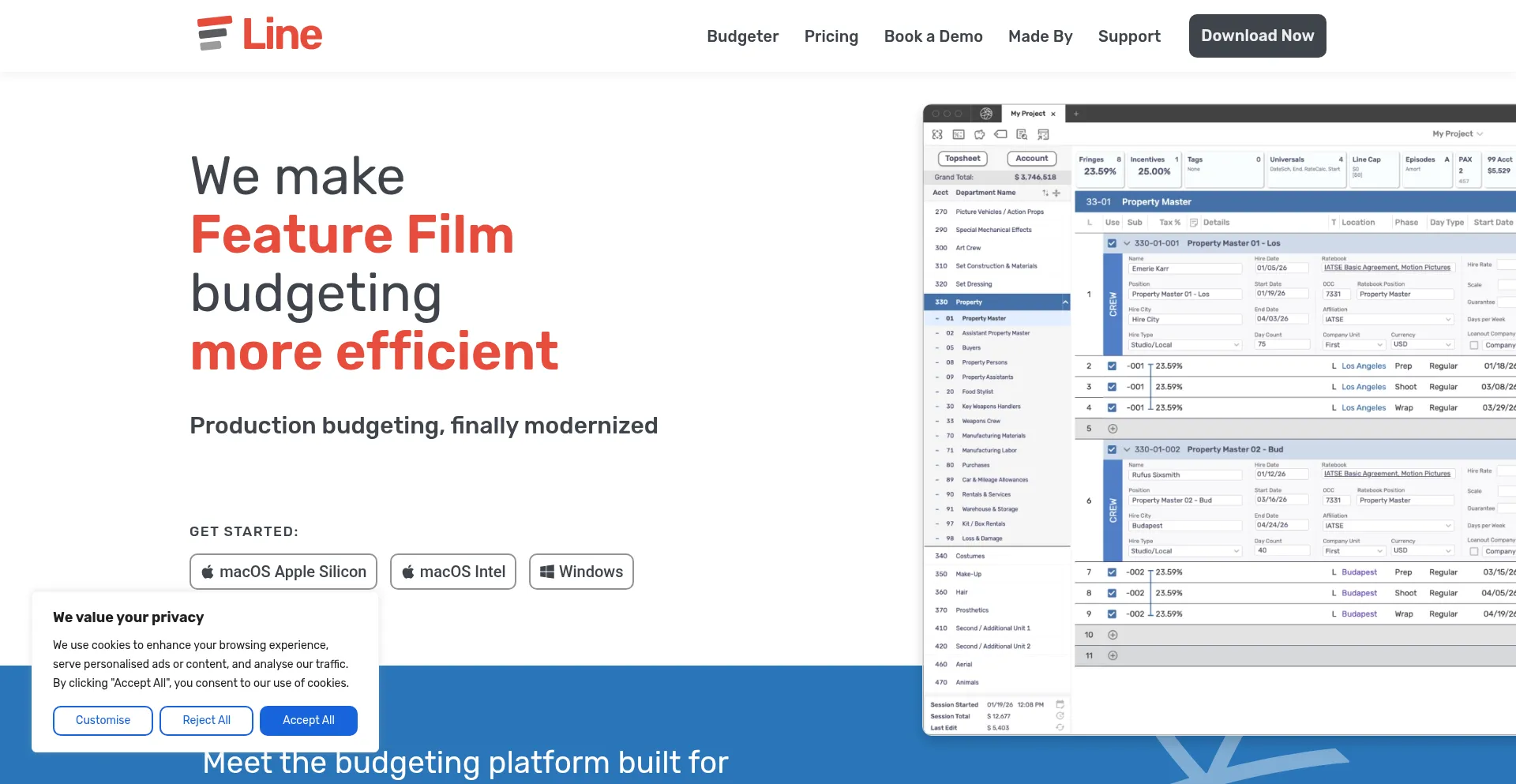Download the macOS Intel build
This screenshot has width=1516, height=784.
click(x=453, y=572)
